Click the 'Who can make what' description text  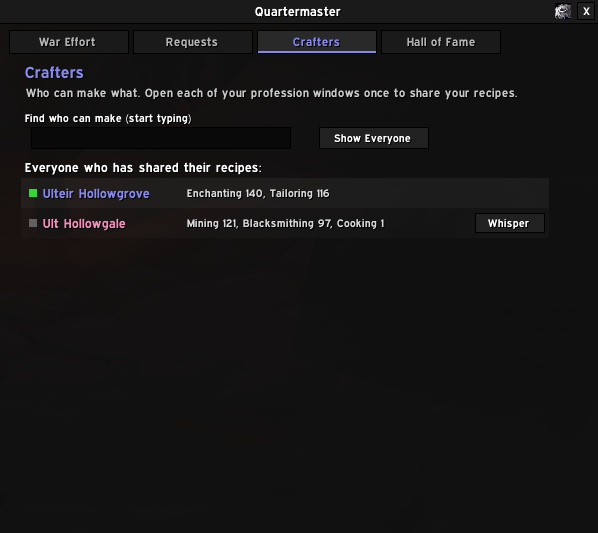coord(272,93)
